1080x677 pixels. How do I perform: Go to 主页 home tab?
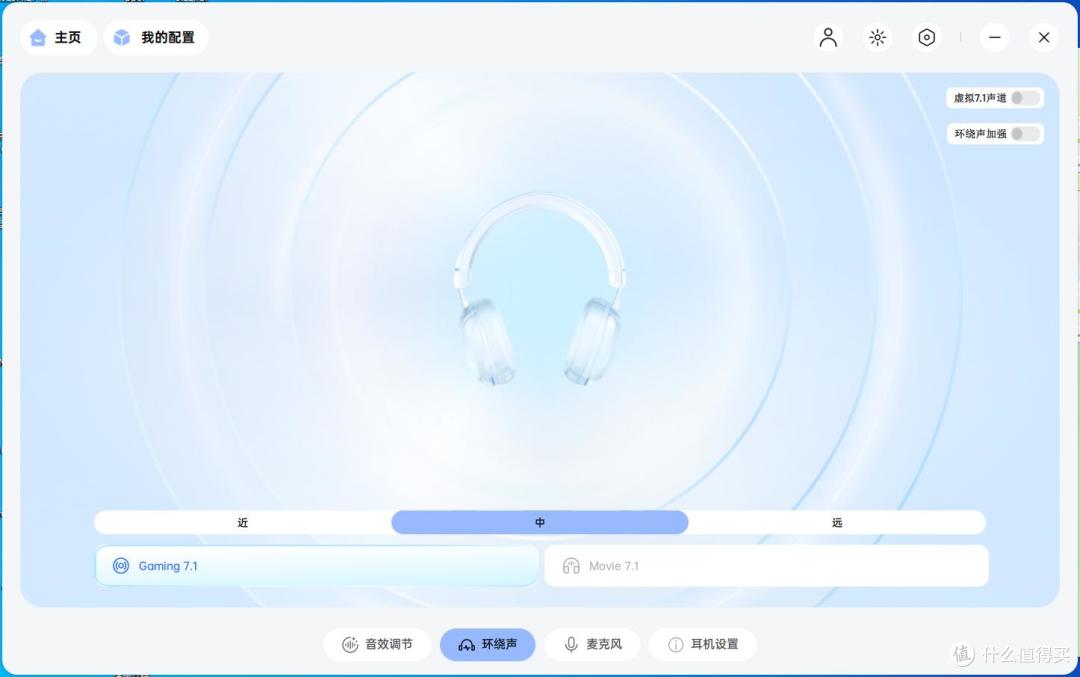58,37
